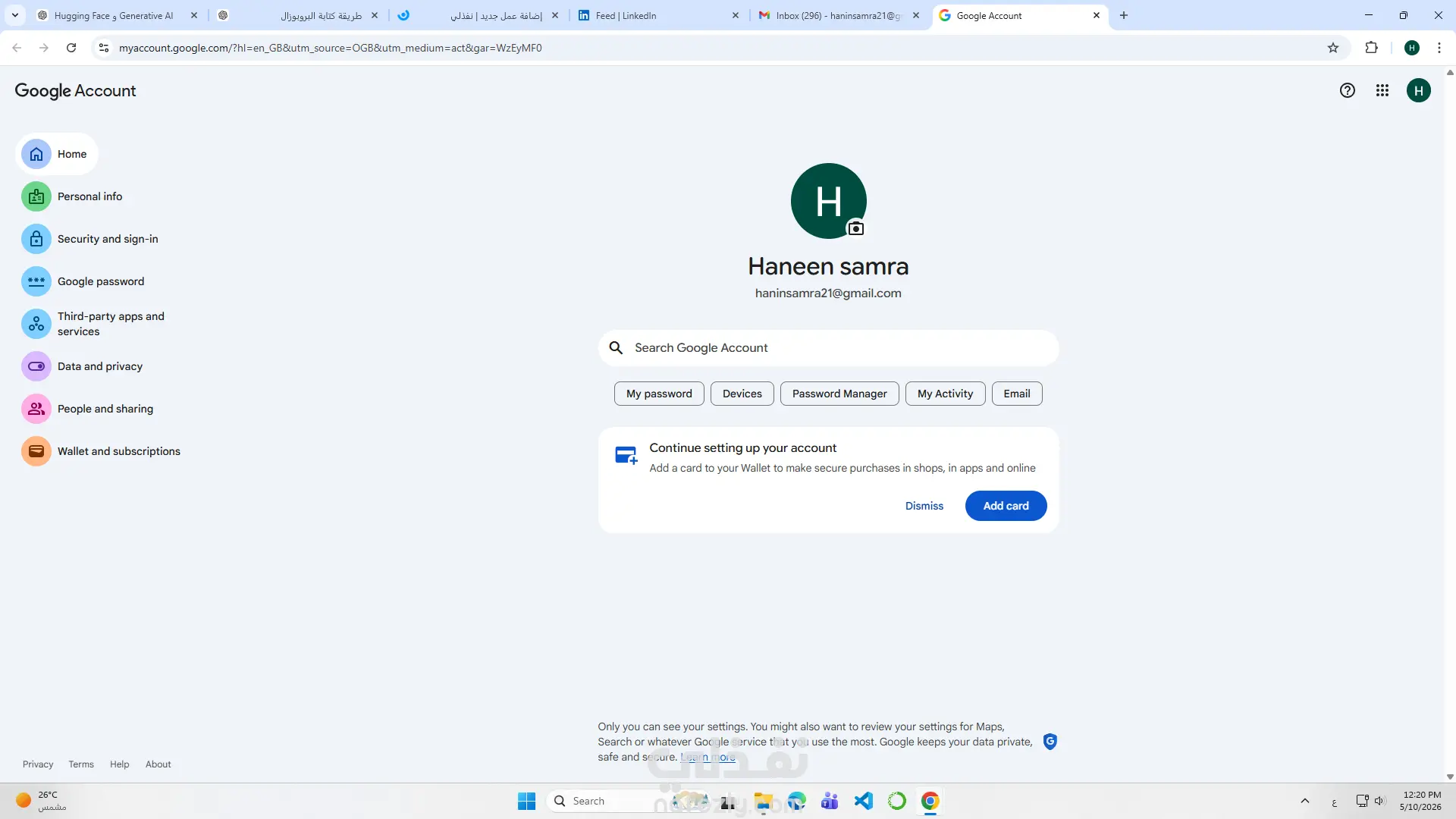Close the Feed | LinkedIn tab
The image size is (1456, 819).
(x=736, y=15)
